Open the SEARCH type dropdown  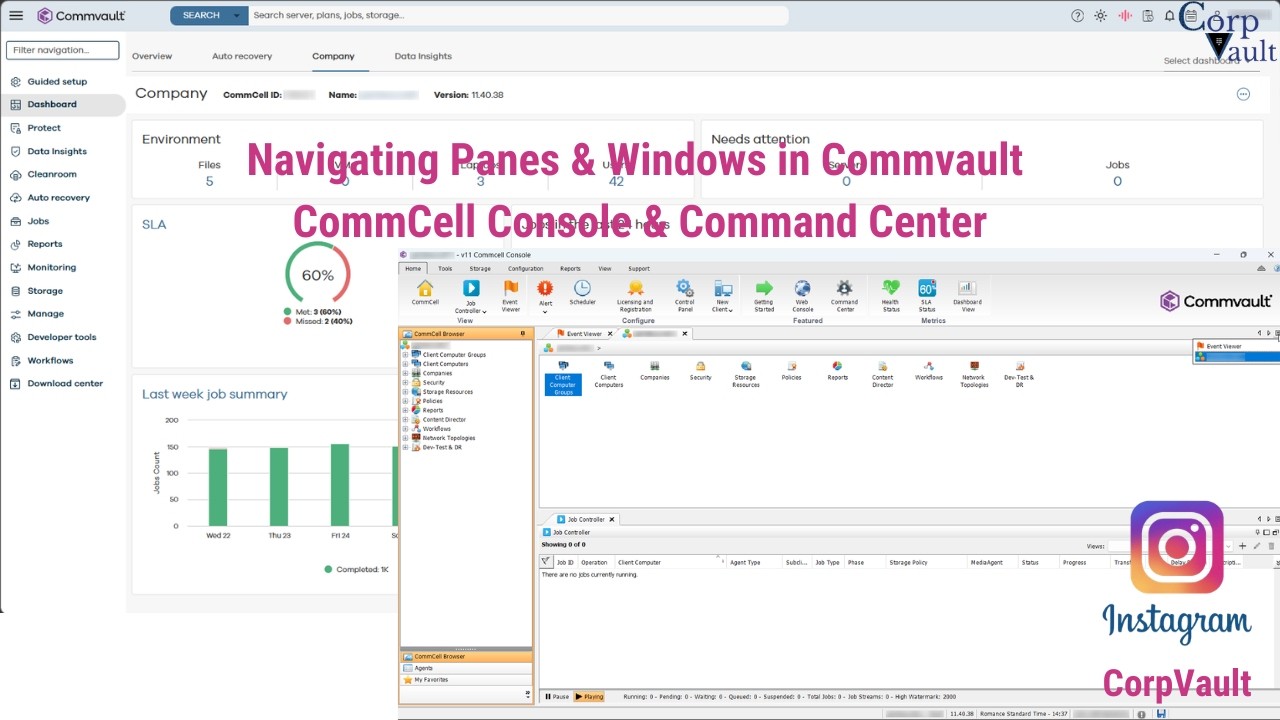click(x=237, y=16)
